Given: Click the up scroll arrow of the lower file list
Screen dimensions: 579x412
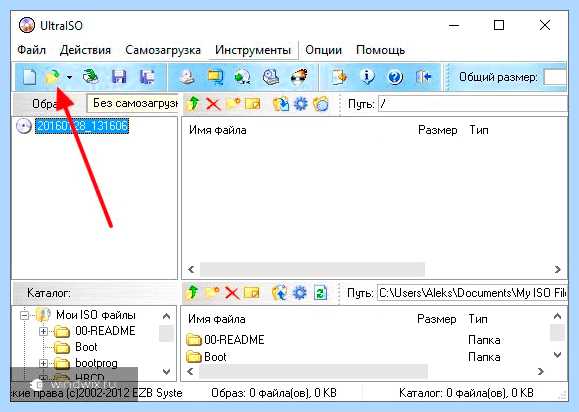Looking at the screenshot, I should pyautogui.click(x=557, y=316).
